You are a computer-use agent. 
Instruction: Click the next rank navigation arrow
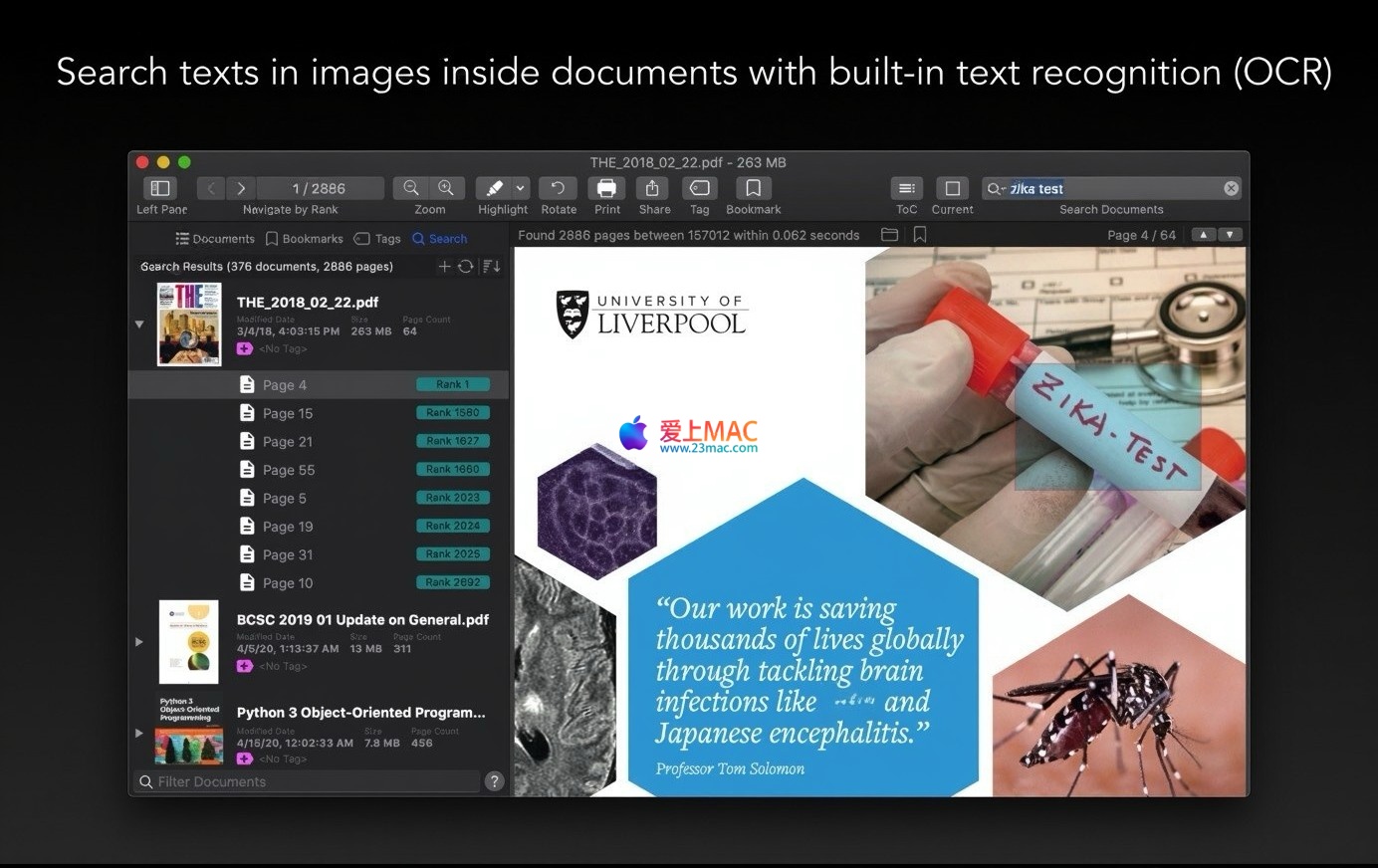coord(241,188)
